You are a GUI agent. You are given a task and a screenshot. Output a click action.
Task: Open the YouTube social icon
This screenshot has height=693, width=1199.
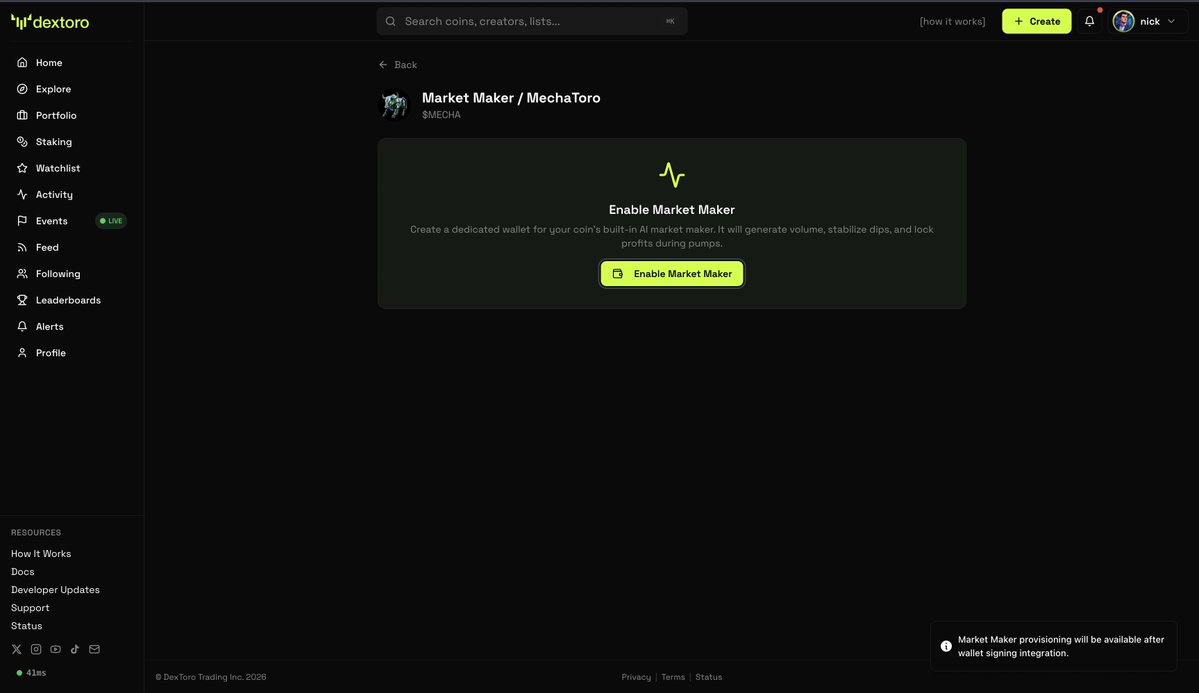(x=55, y=649)
